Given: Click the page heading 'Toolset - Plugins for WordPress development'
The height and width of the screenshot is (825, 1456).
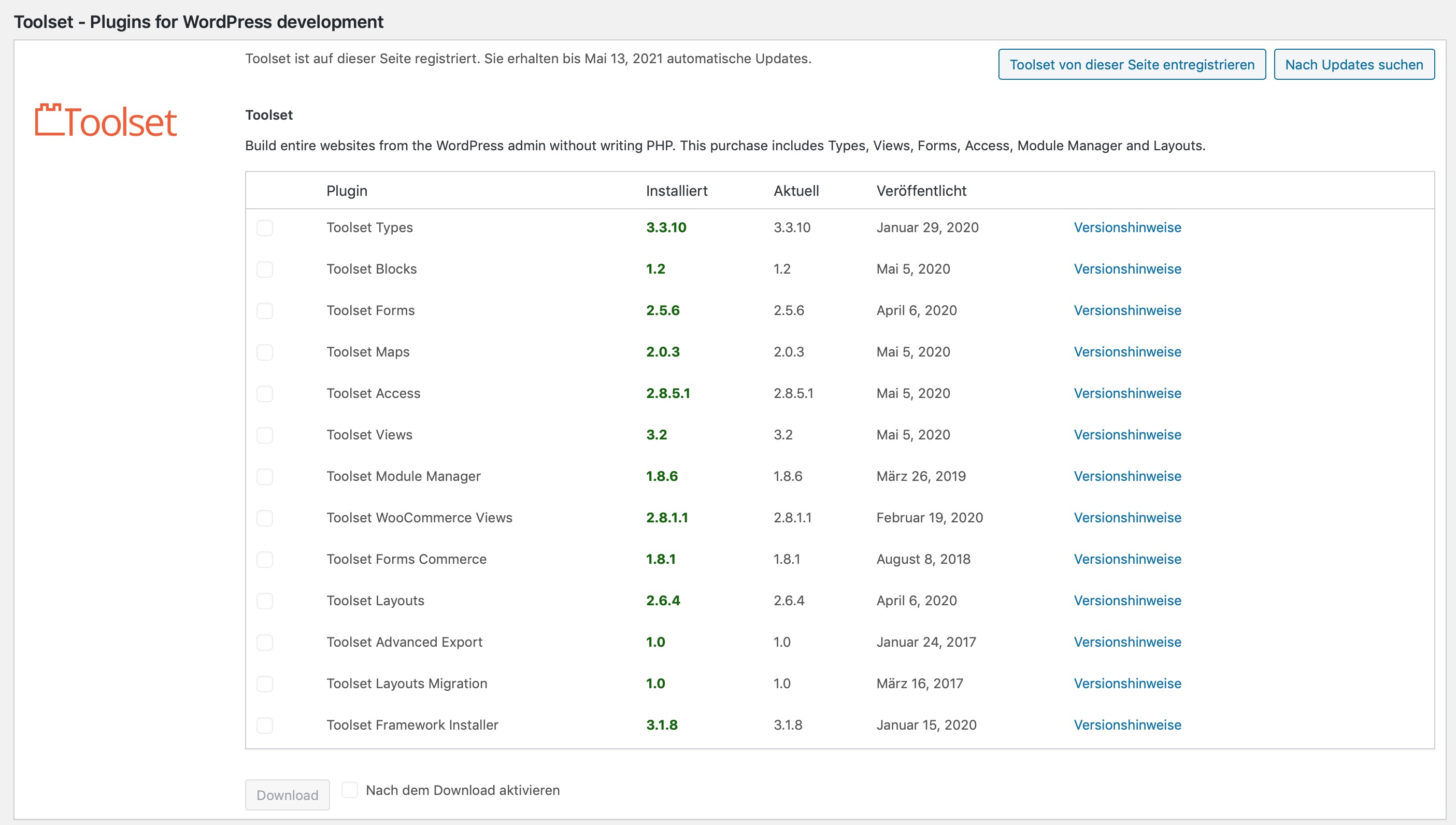Looking at the screenshot, I should 199,22.
